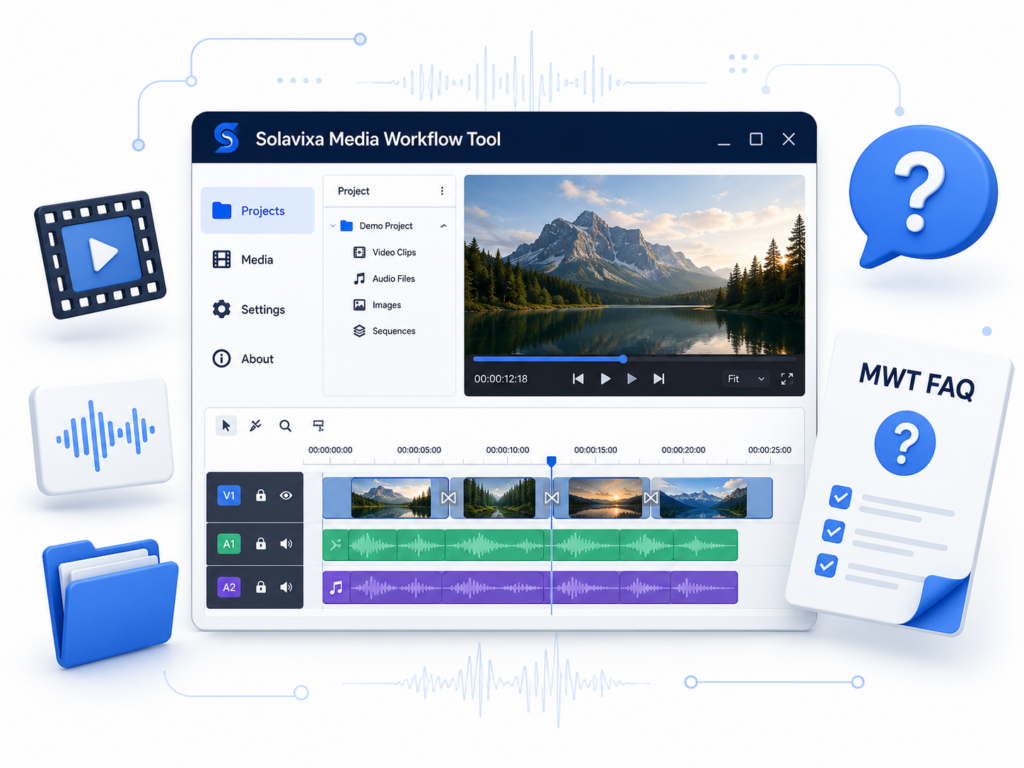The width and height of the screenshot is (1024, 768).
Task: Click the Projects folder icon in sidebar
Action: (221, 210)
